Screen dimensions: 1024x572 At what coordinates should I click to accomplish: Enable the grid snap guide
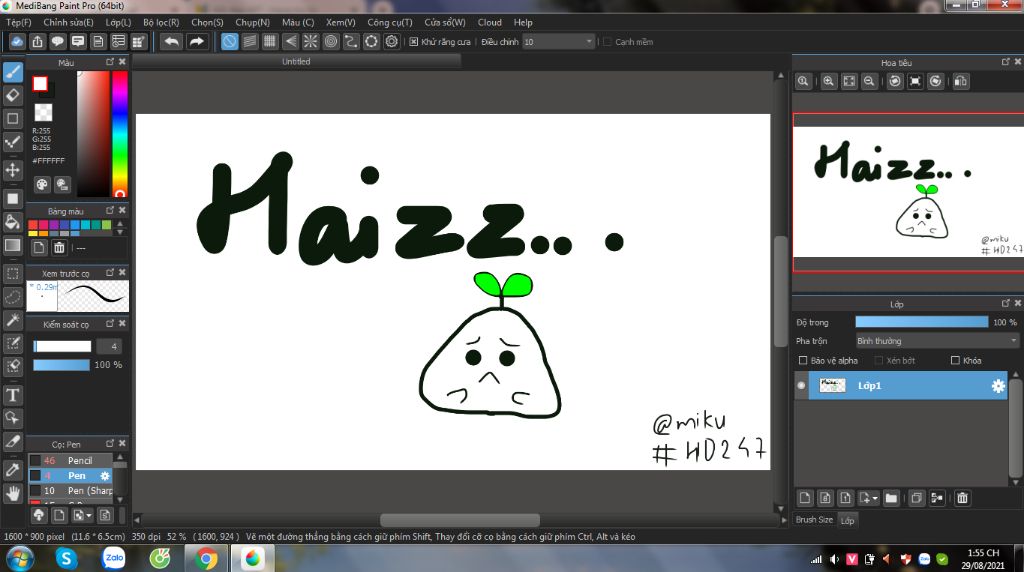pyautogui.click(x=270, y=42)
